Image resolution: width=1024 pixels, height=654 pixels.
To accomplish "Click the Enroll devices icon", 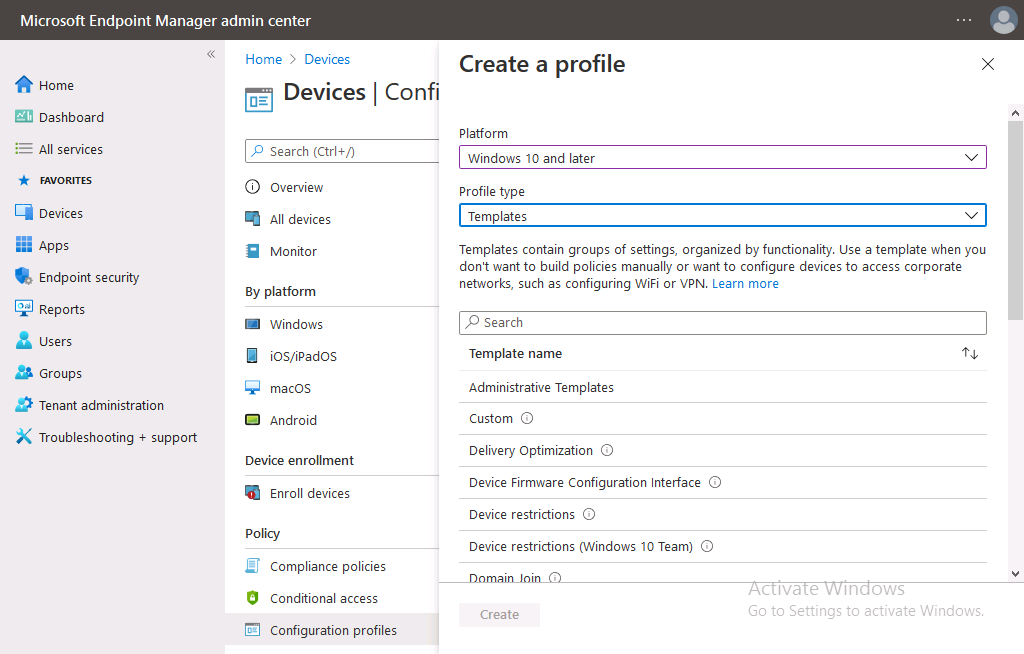I will tap(253, 493).
